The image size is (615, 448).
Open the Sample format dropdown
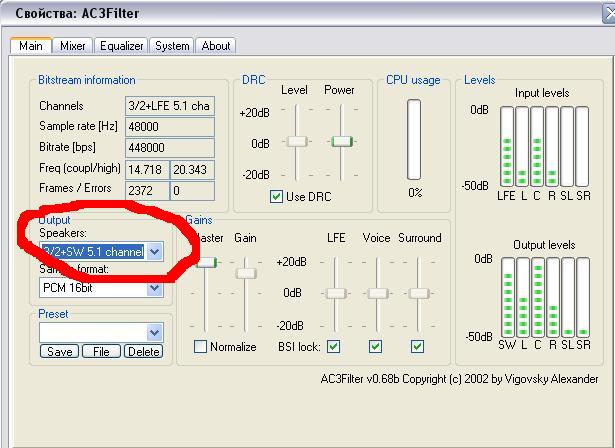pos(154,288)
